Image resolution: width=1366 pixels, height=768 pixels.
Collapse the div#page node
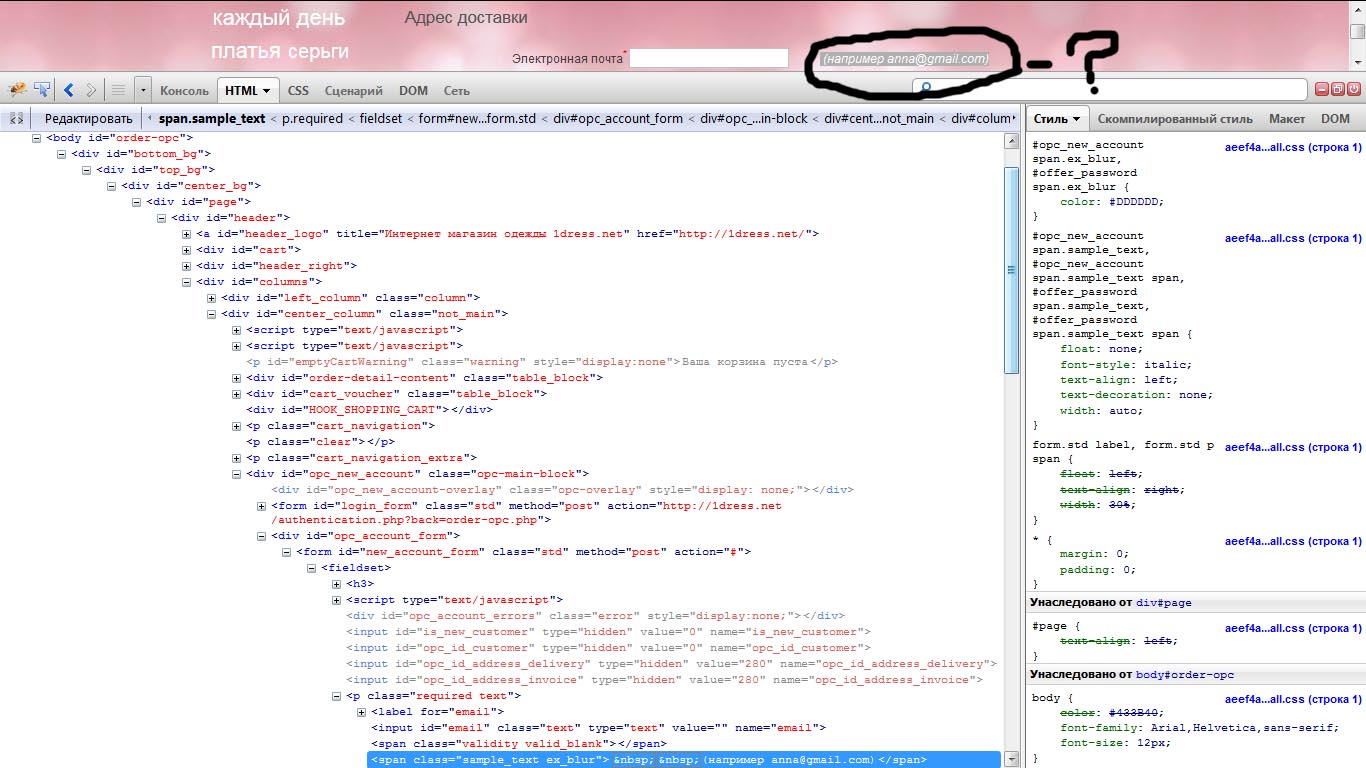[x=137, y=202]
